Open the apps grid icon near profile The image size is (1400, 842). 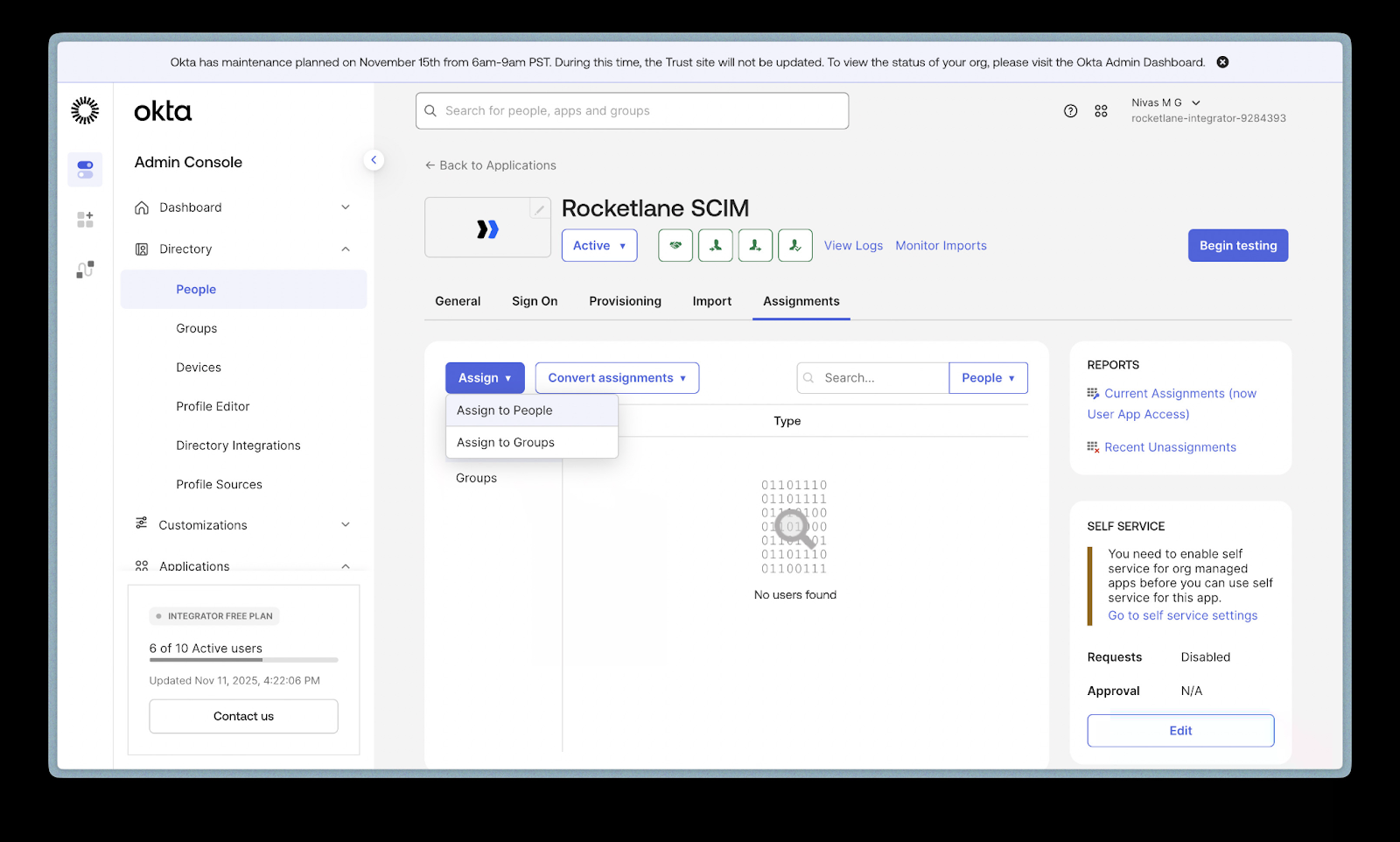(x=1101, y=111)
